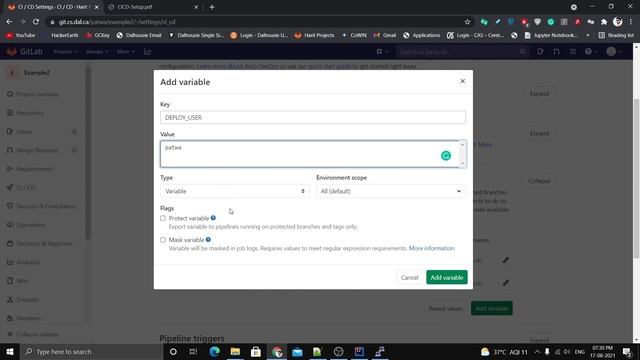Open the Dalhousie Email bookmark
Screen dimensions: 640x360
point(139,36)
